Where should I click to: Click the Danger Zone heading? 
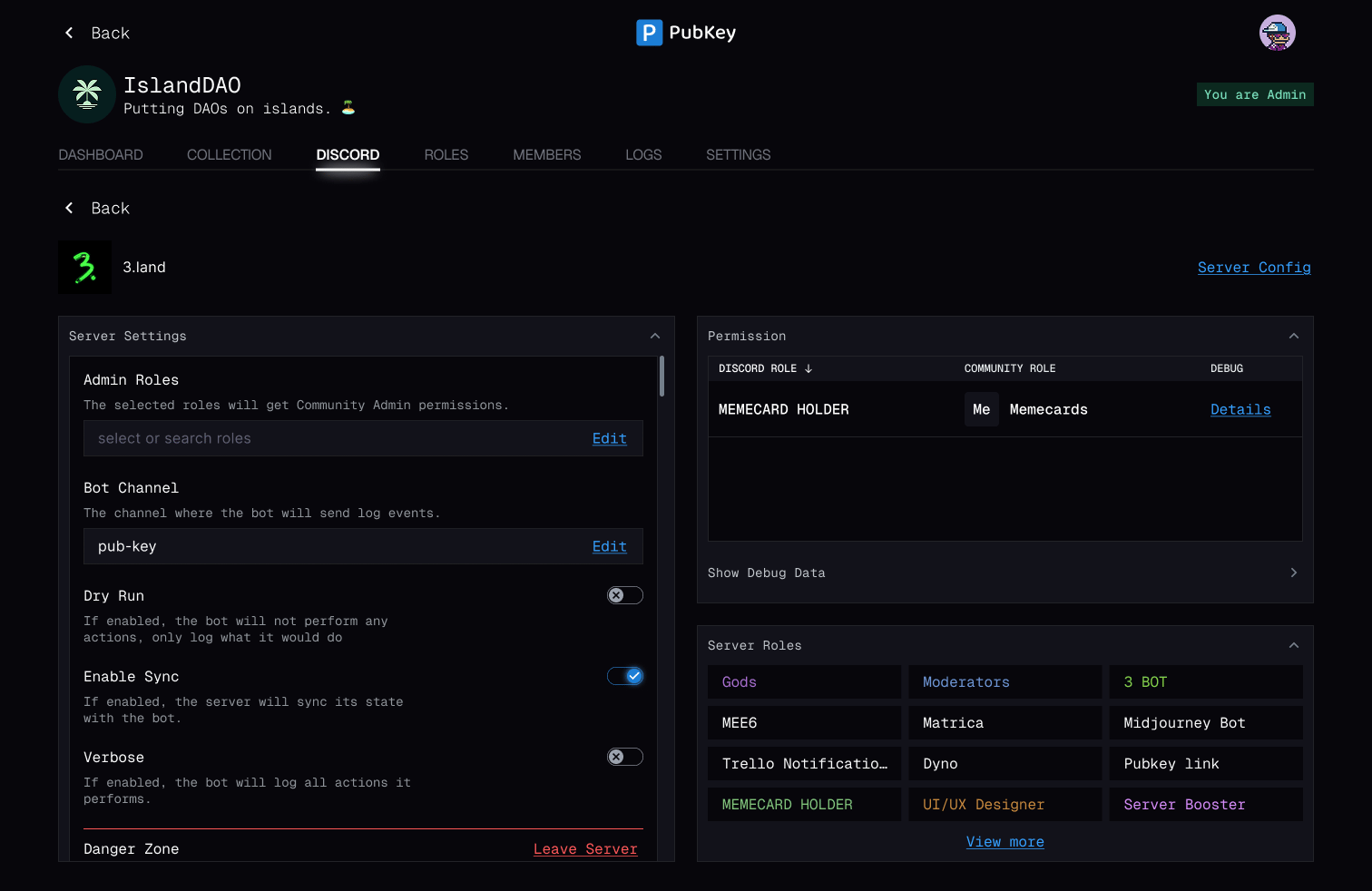pyautogui.click(x=132, y=849)
